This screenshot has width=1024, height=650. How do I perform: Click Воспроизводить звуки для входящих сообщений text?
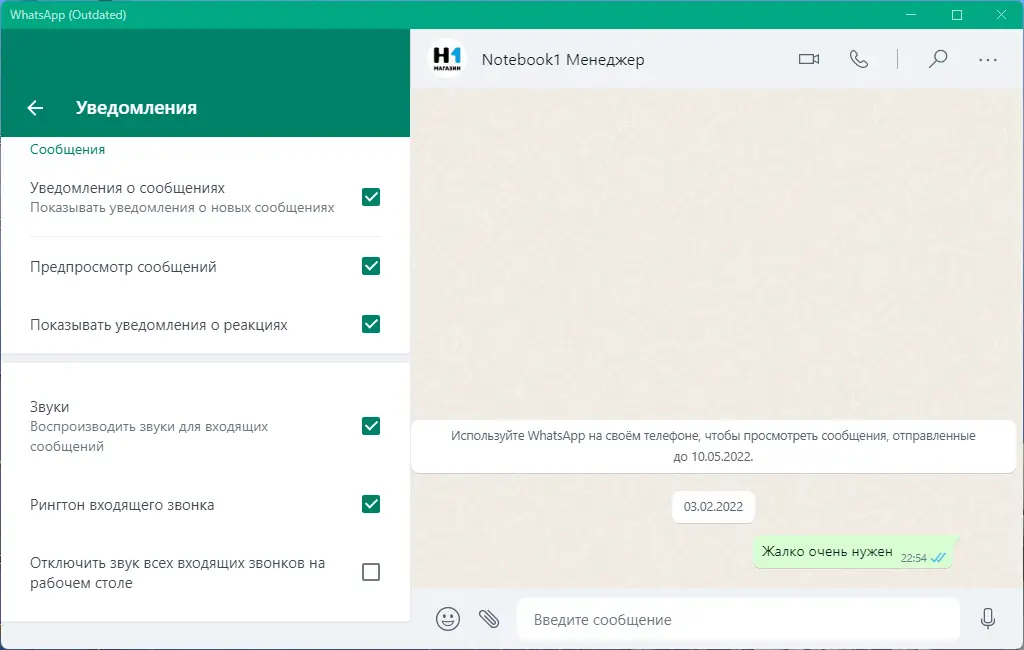(x=149, y=436)
